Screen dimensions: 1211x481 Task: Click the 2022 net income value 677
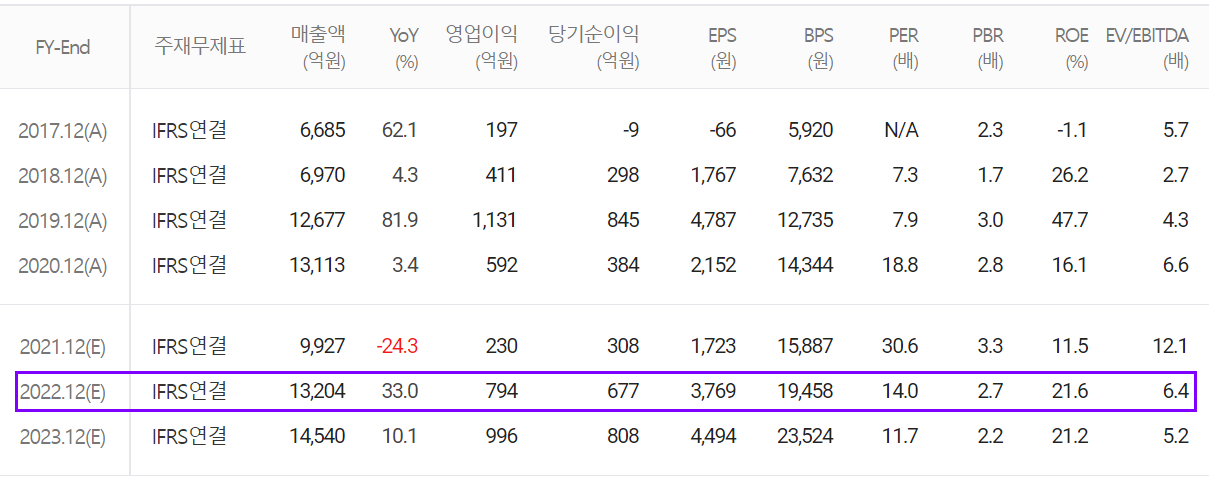coord(623,391)
